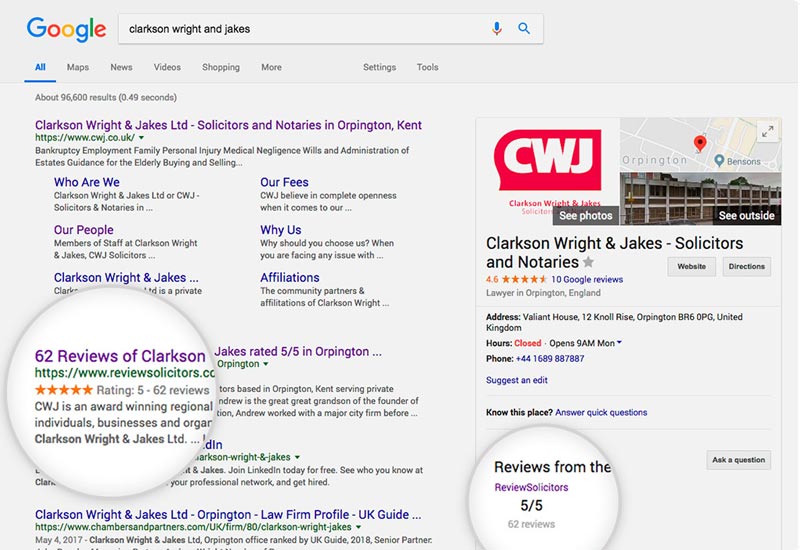Image resolution: width=800 pixels, height=550 pixels.
Task: Click the magnifying glass search icon
Action: click(x=524, y=29)
